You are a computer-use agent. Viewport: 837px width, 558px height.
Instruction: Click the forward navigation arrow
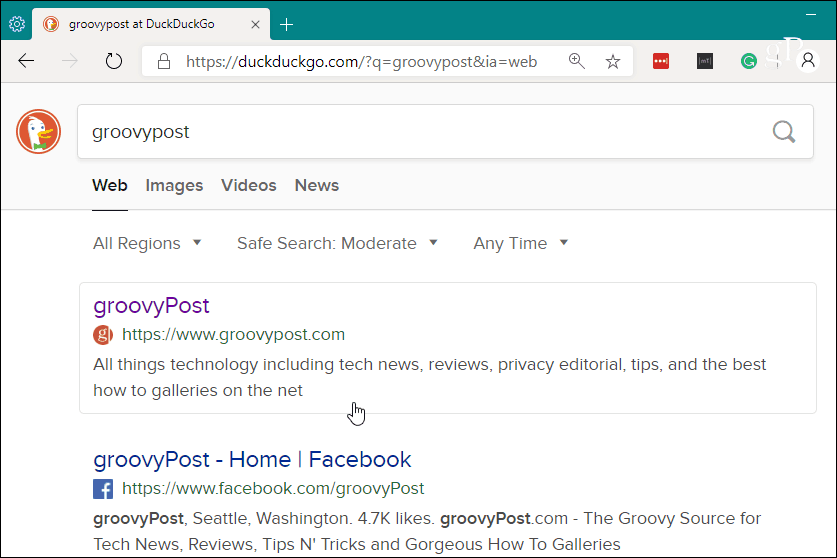pos(70,61)
